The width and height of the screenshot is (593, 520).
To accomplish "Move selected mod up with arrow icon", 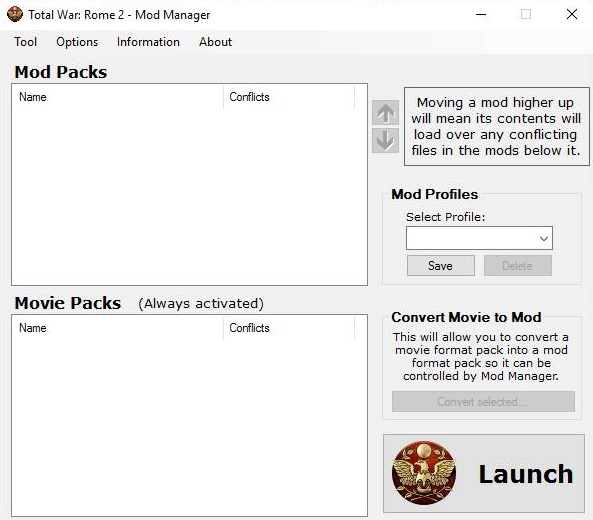I will tap(385, 113).
